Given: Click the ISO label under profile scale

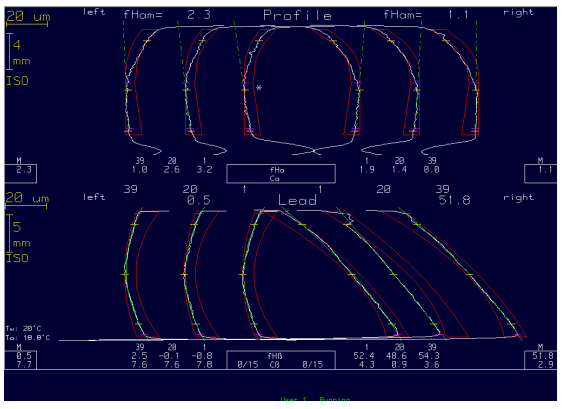Looking at the screenshot, I should click(17, 81).
